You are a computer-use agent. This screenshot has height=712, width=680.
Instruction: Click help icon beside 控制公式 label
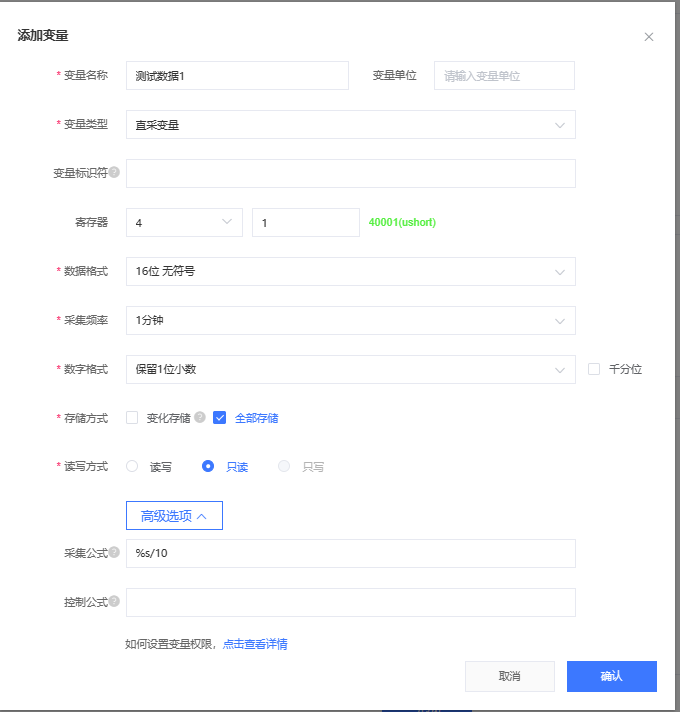[114, 601]
